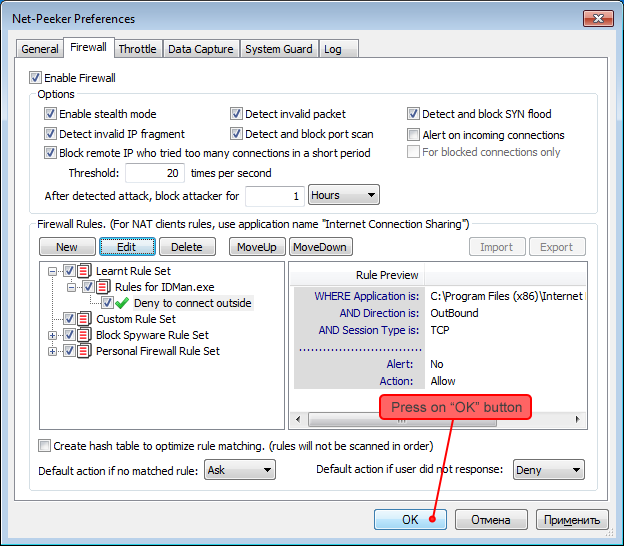Click the Block Spyware Rule Set icon

click(x=85, y=335)
